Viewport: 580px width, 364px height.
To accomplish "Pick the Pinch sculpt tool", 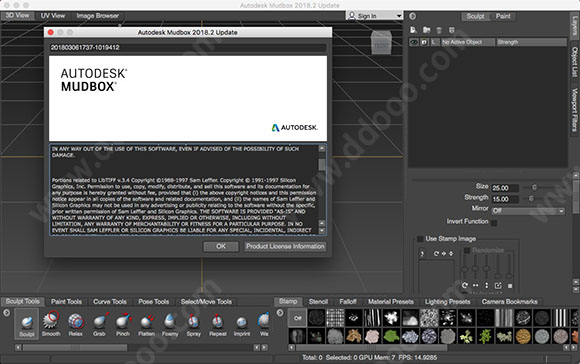I will click(123, 324).
